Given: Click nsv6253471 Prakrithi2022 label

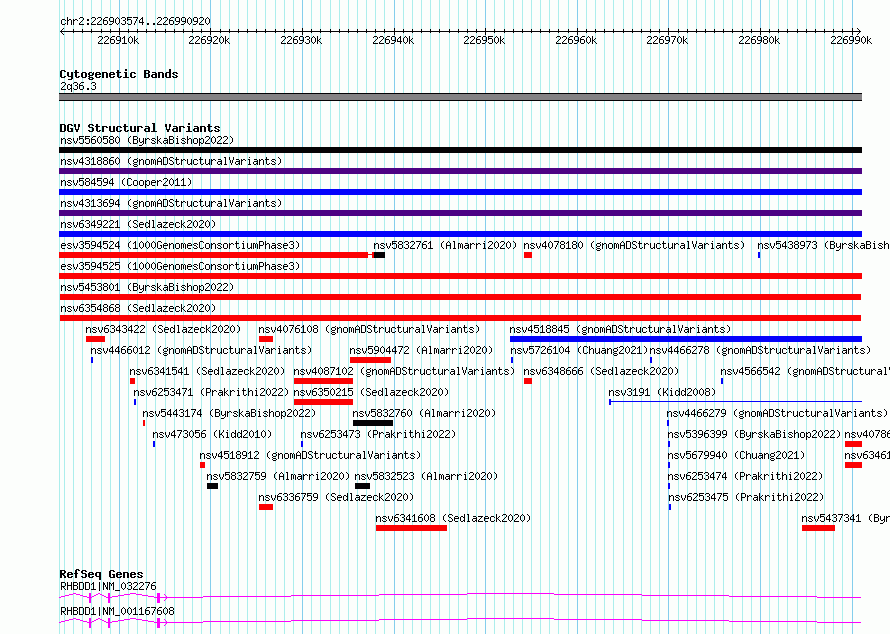Looking at the screenshot, I should [x=211, y=392].
